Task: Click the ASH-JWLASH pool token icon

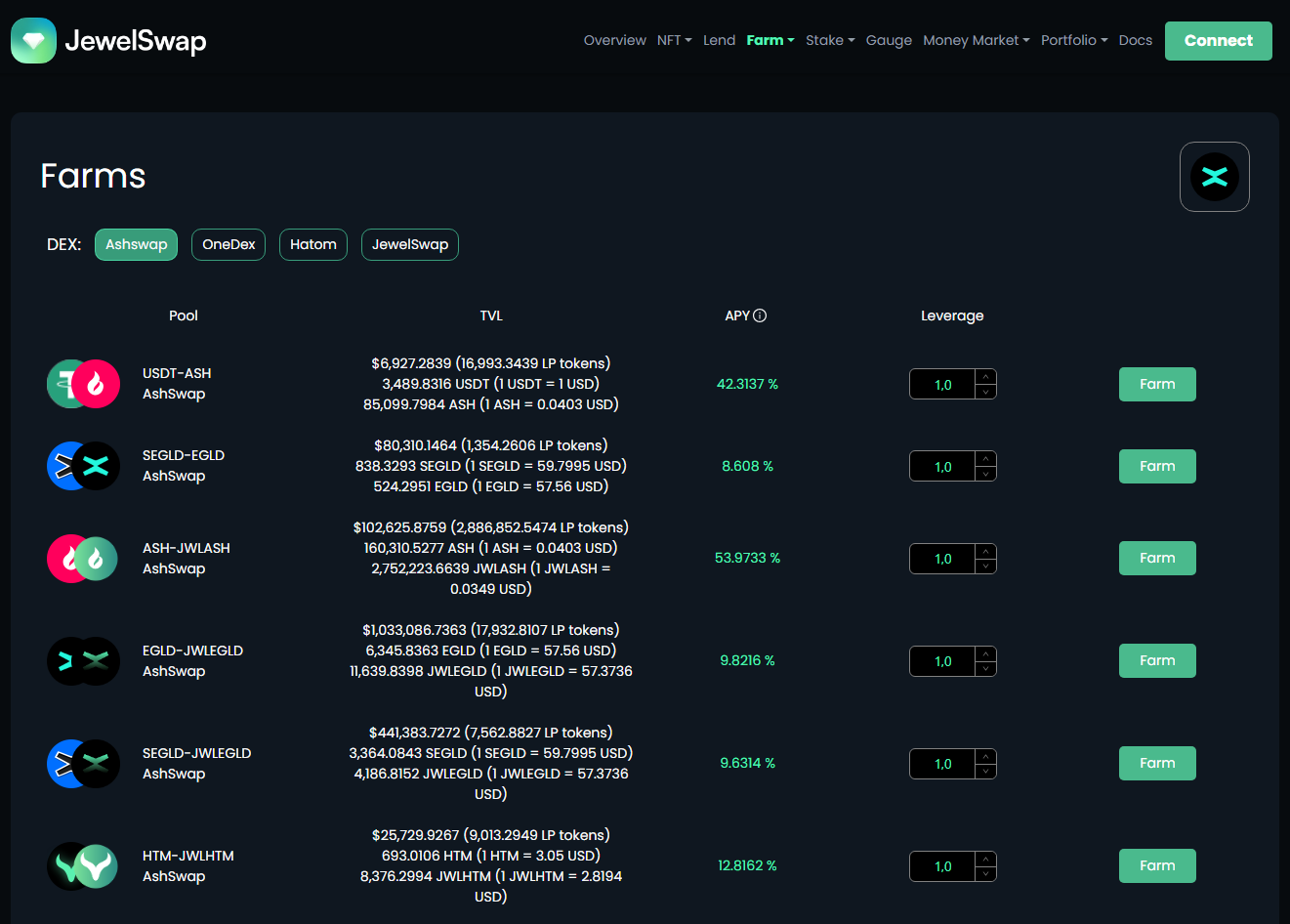Action: [x=83, y=559]
